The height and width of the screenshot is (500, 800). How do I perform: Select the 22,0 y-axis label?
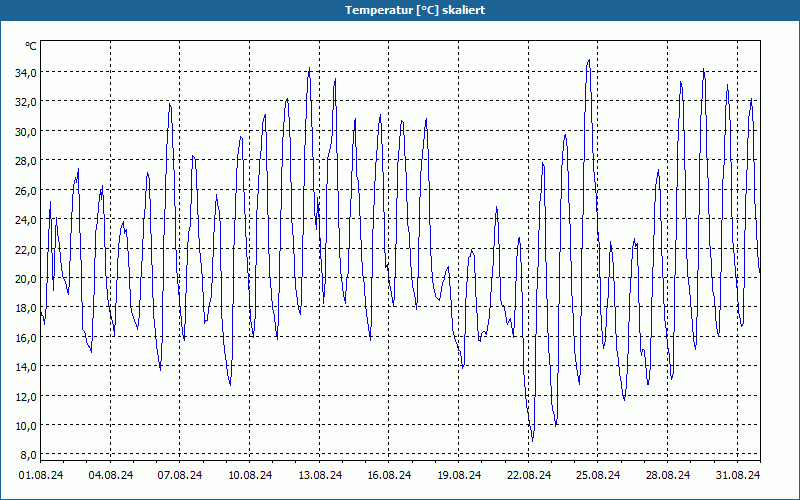(26, 249)
